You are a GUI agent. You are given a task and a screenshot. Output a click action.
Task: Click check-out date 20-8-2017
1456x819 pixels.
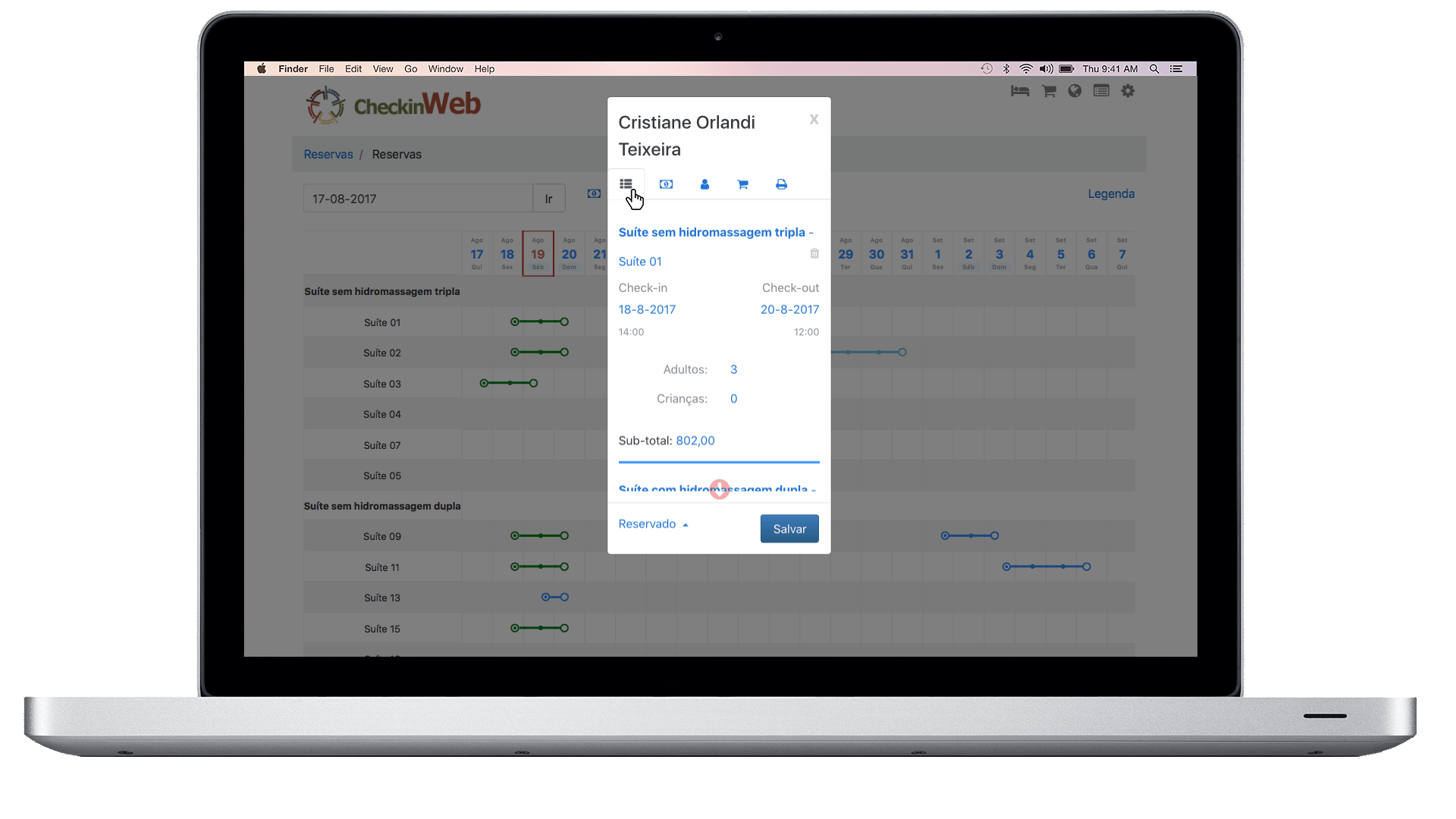(x=789, y=309)
